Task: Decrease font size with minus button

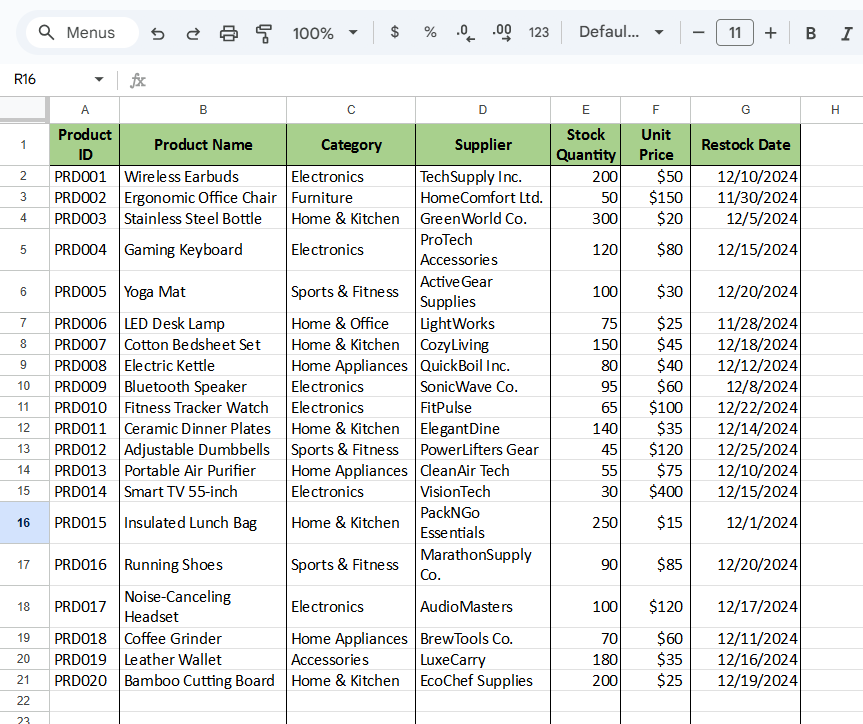Action: [698, 33]
